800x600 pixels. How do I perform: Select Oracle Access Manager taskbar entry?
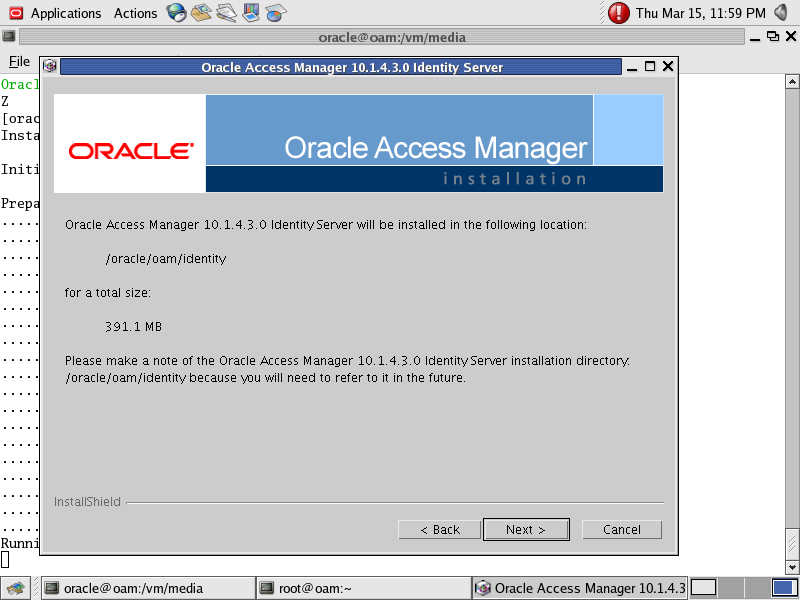click(580, 588)
